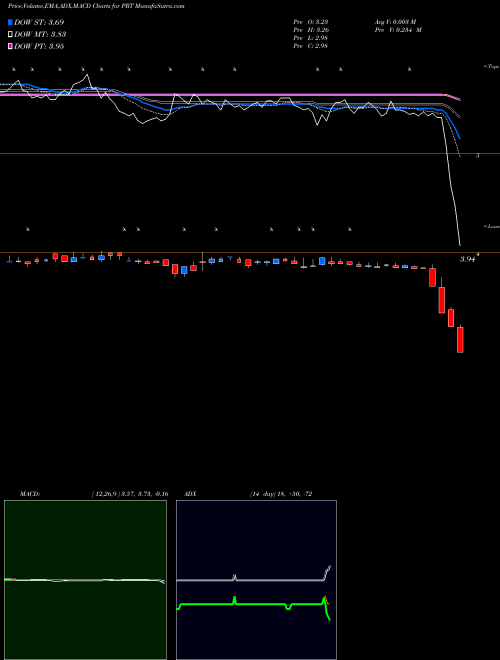
Task: Click the blue DOW ST legend swatch
Action: [x=11, y=22]
